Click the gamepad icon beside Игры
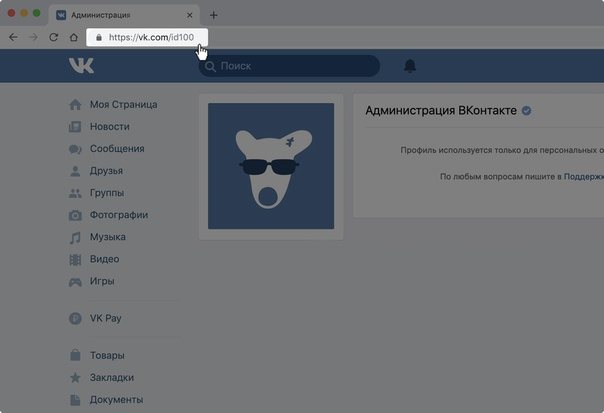604x413 pixels. coord(75,282)
